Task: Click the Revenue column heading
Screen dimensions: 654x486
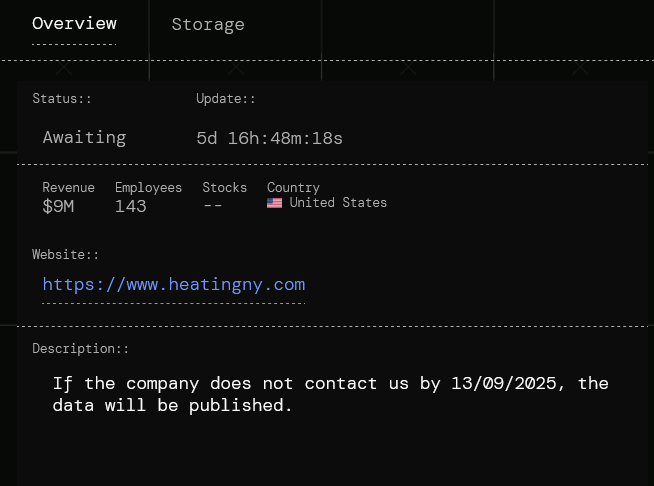Action: pyautogui.click(x=68, y=187)
